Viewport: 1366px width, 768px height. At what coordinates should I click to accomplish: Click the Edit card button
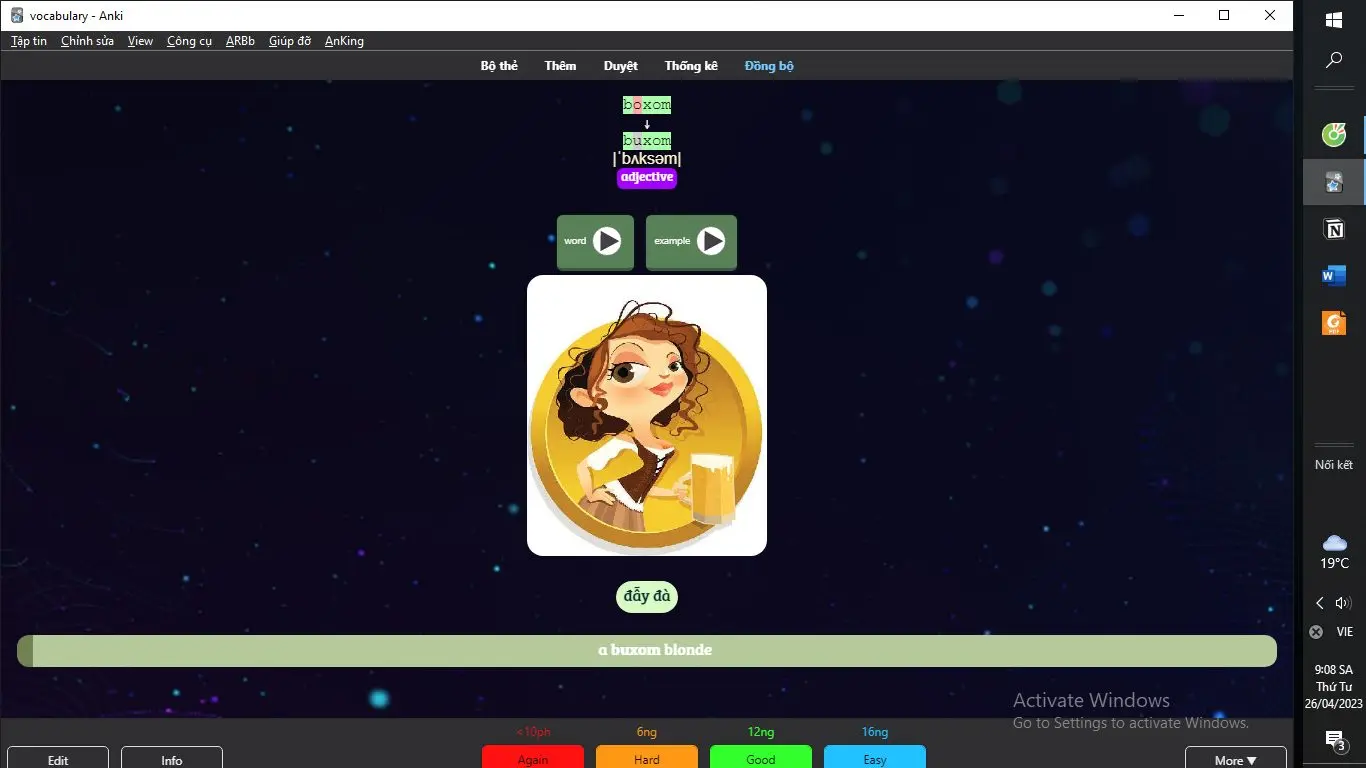coord(58,758)
